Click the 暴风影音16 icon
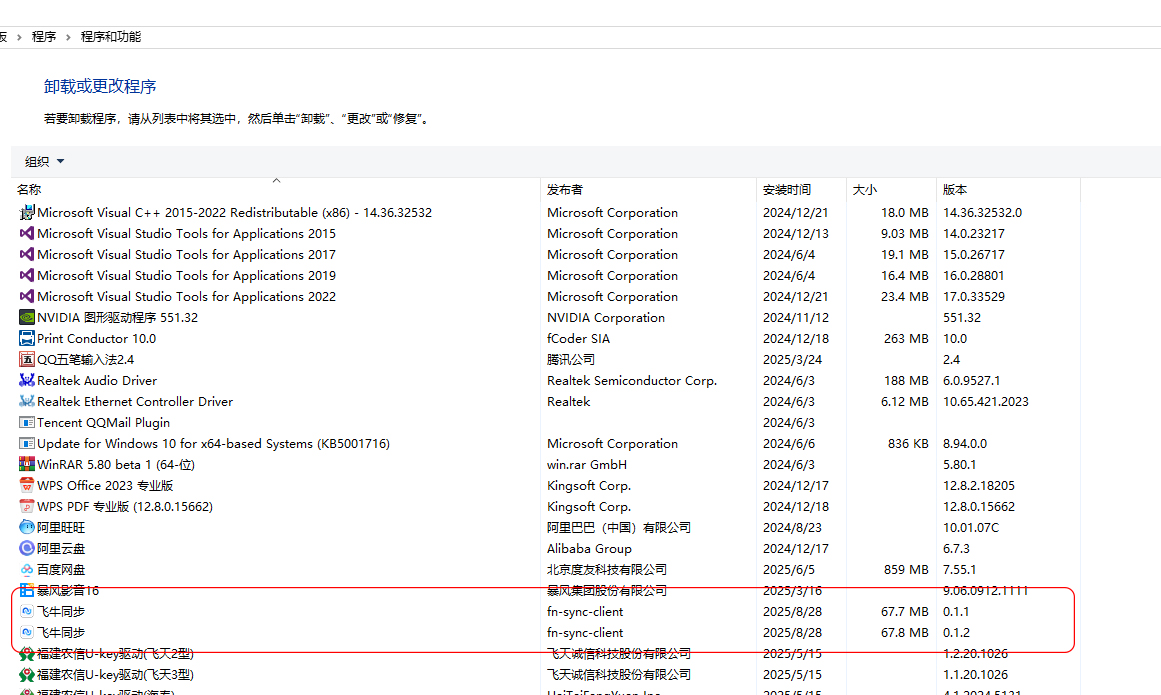Image resolution: width=1161 pixels, height=695 pixels. click(27, 591)
